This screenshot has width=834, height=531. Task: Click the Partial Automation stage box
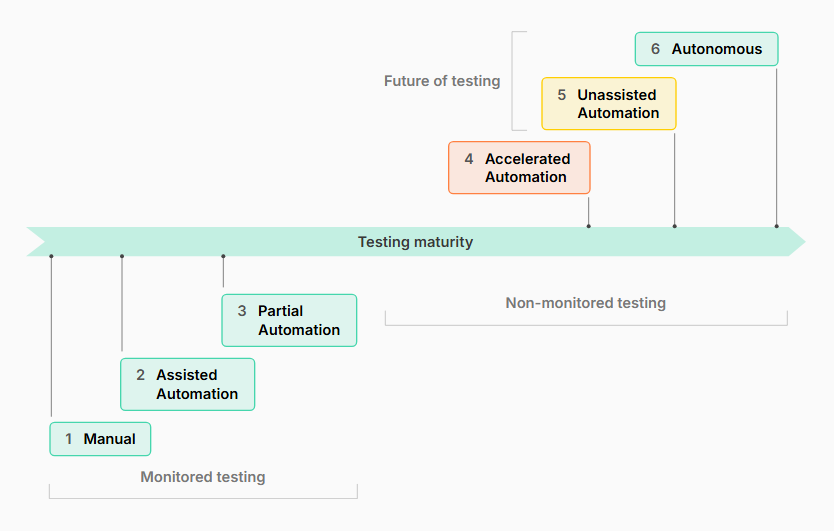[289, 320]
